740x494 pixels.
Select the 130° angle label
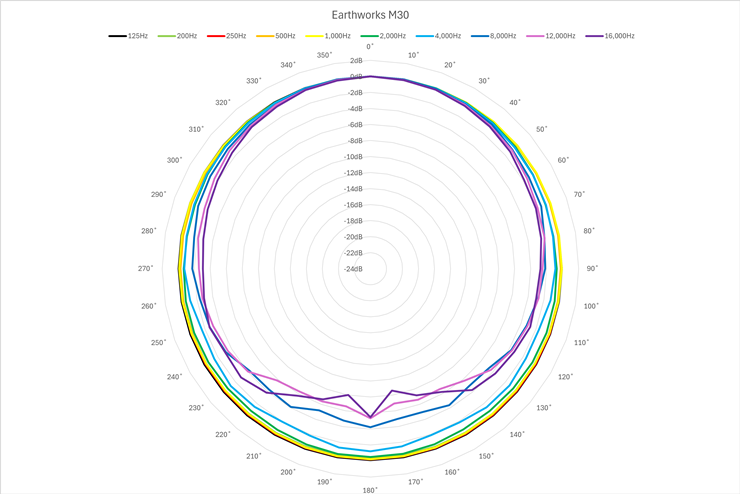(544, 408)
